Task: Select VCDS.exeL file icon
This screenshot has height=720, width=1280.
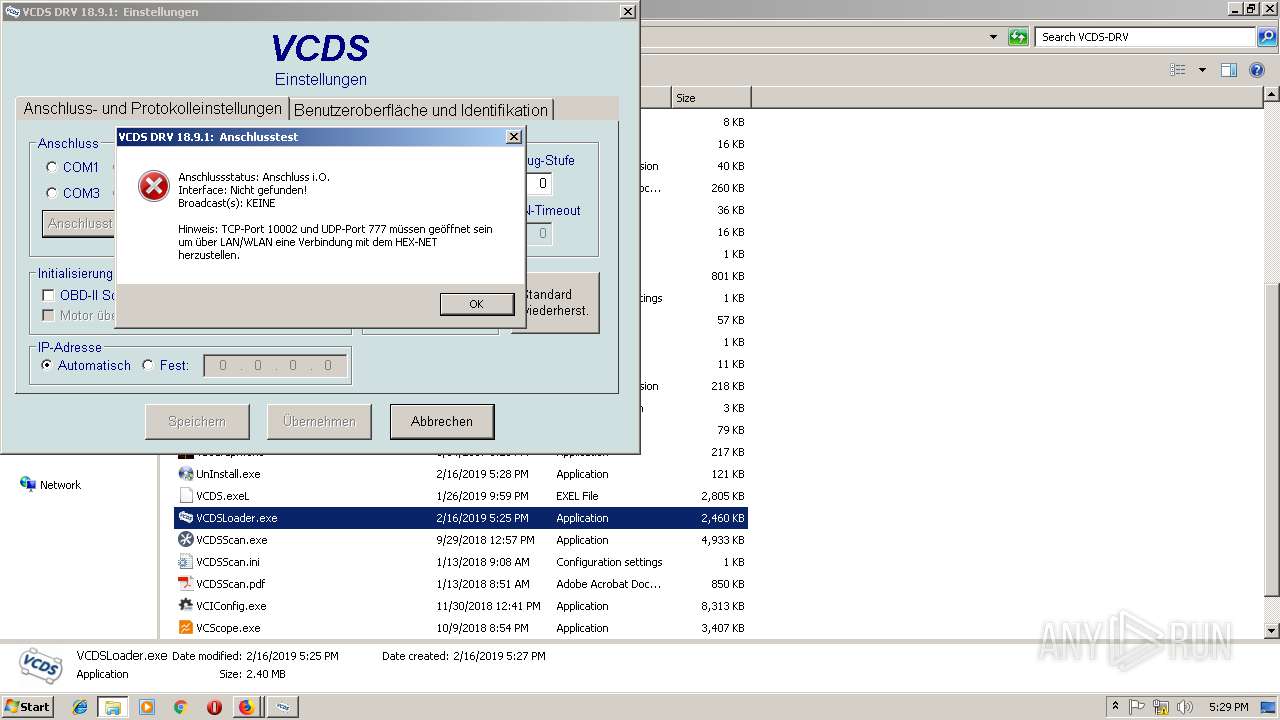Action: click(x=186, y=496)
